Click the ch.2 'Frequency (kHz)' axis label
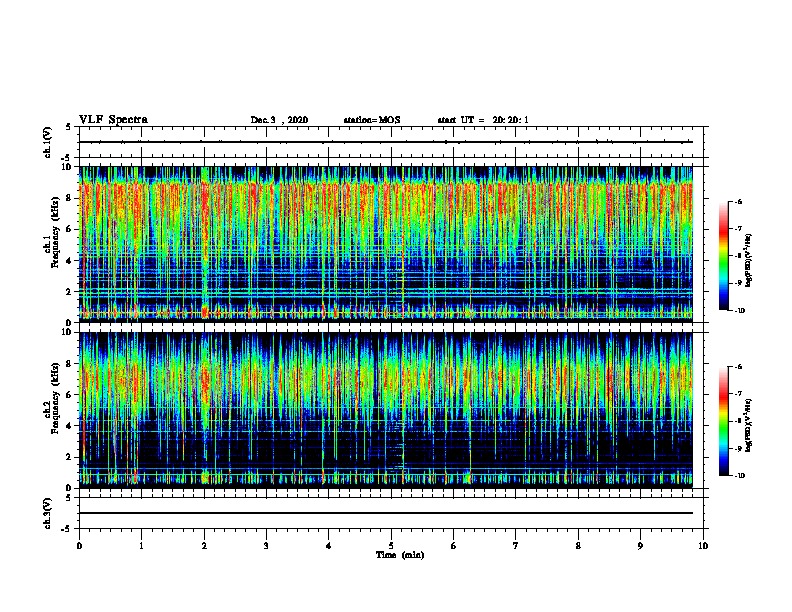 click(56, 398)
